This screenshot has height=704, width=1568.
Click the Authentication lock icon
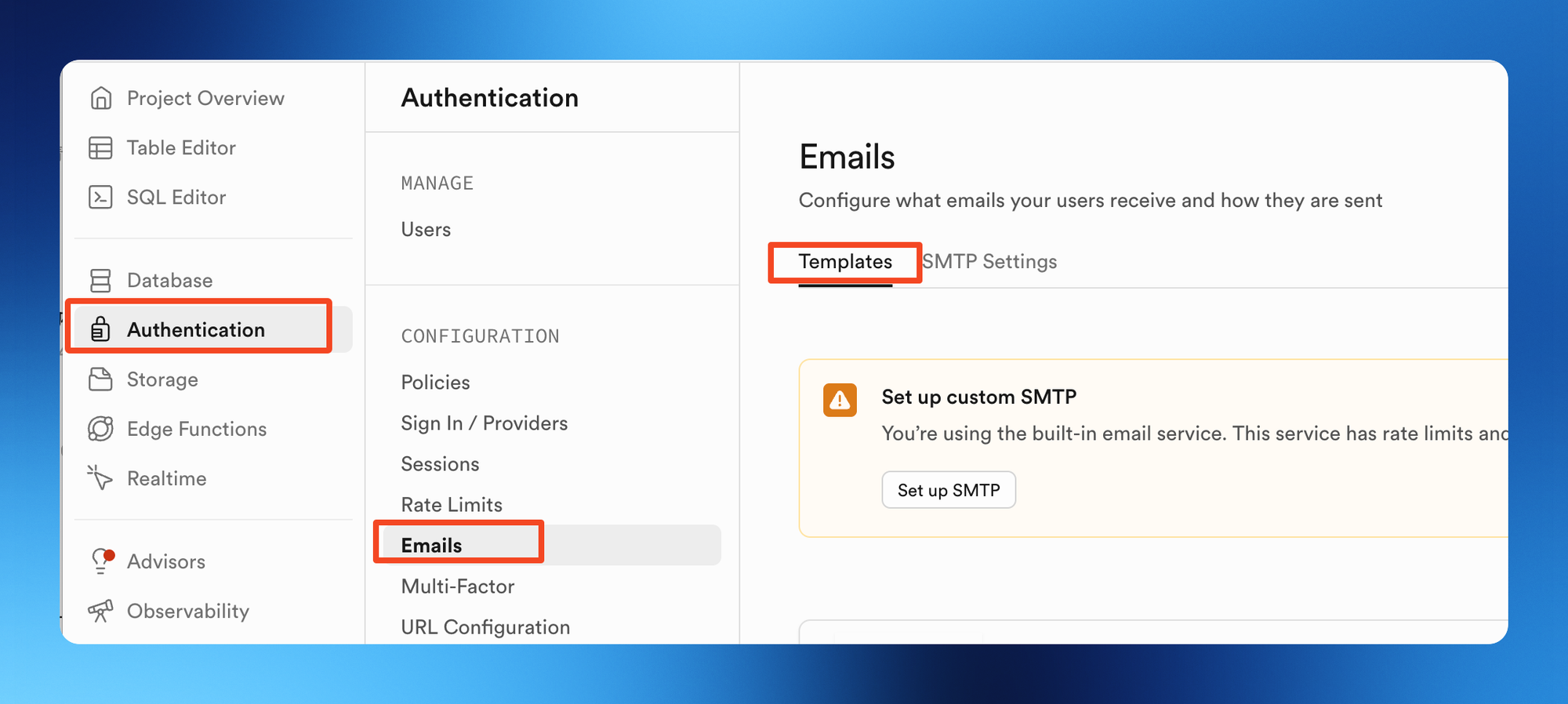pyautogui.click(x=100, y=329)
